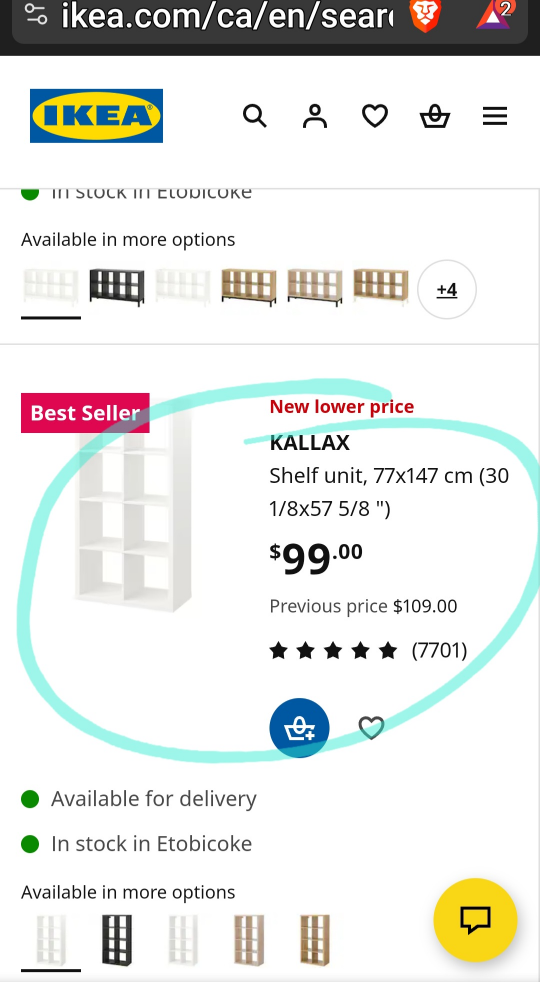The width and height of the screenshot is (540, 982).
Task: Choose the oak wide KALLAX variant with underframe
Action: [249, 287]
